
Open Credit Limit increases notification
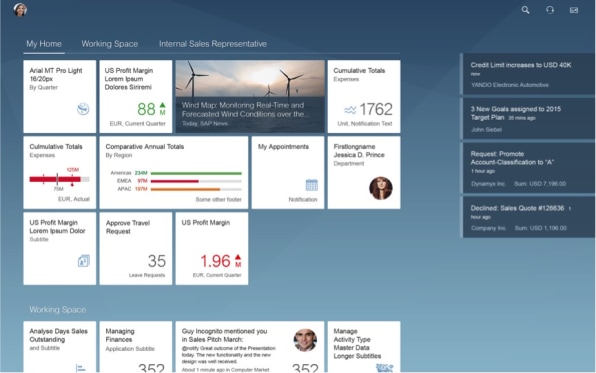[x=528, y=74]
